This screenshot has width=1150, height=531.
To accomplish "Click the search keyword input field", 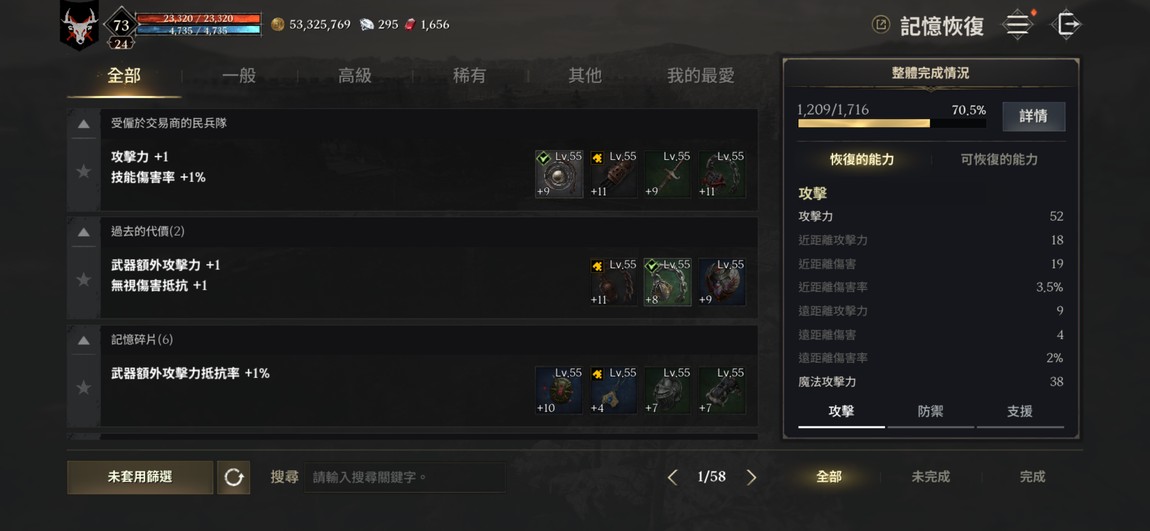I will click(405, 477).
